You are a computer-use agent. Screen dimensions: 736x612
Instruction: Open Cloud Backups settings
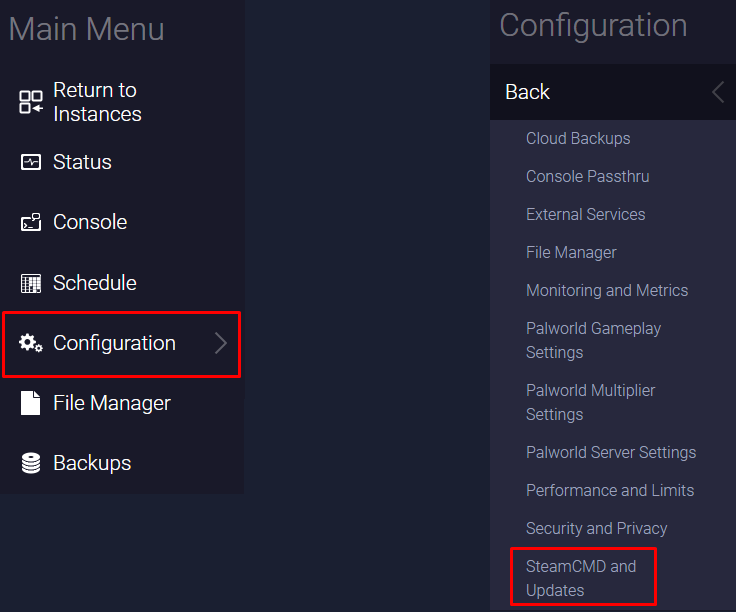click(x=578, y=138)
